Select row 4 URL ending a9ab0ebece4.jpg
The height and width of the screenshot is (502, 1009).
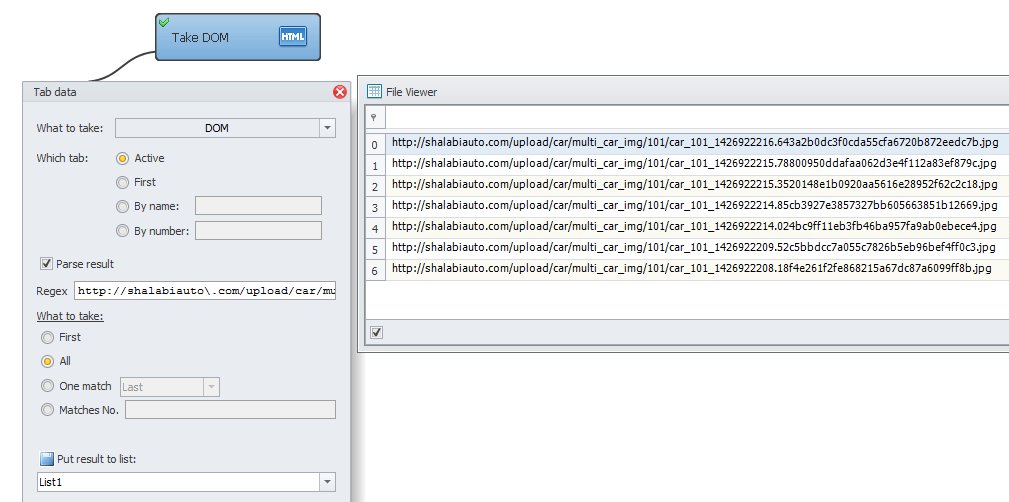(x=697, y=227)
